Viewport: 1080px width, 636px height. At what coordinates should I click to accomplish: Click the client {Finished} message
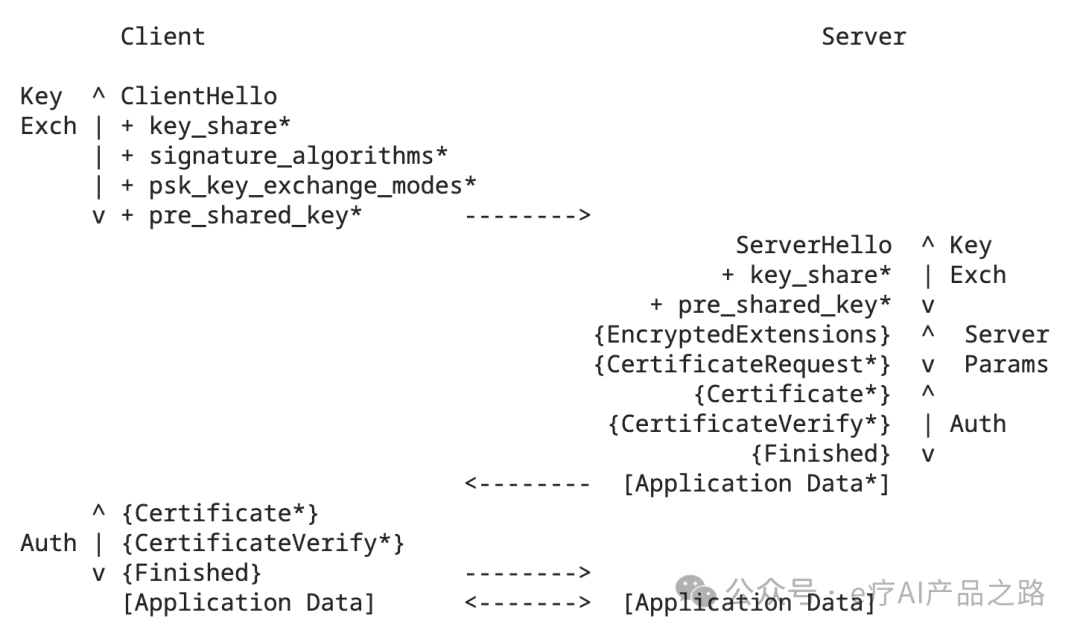tap(191, 573)
